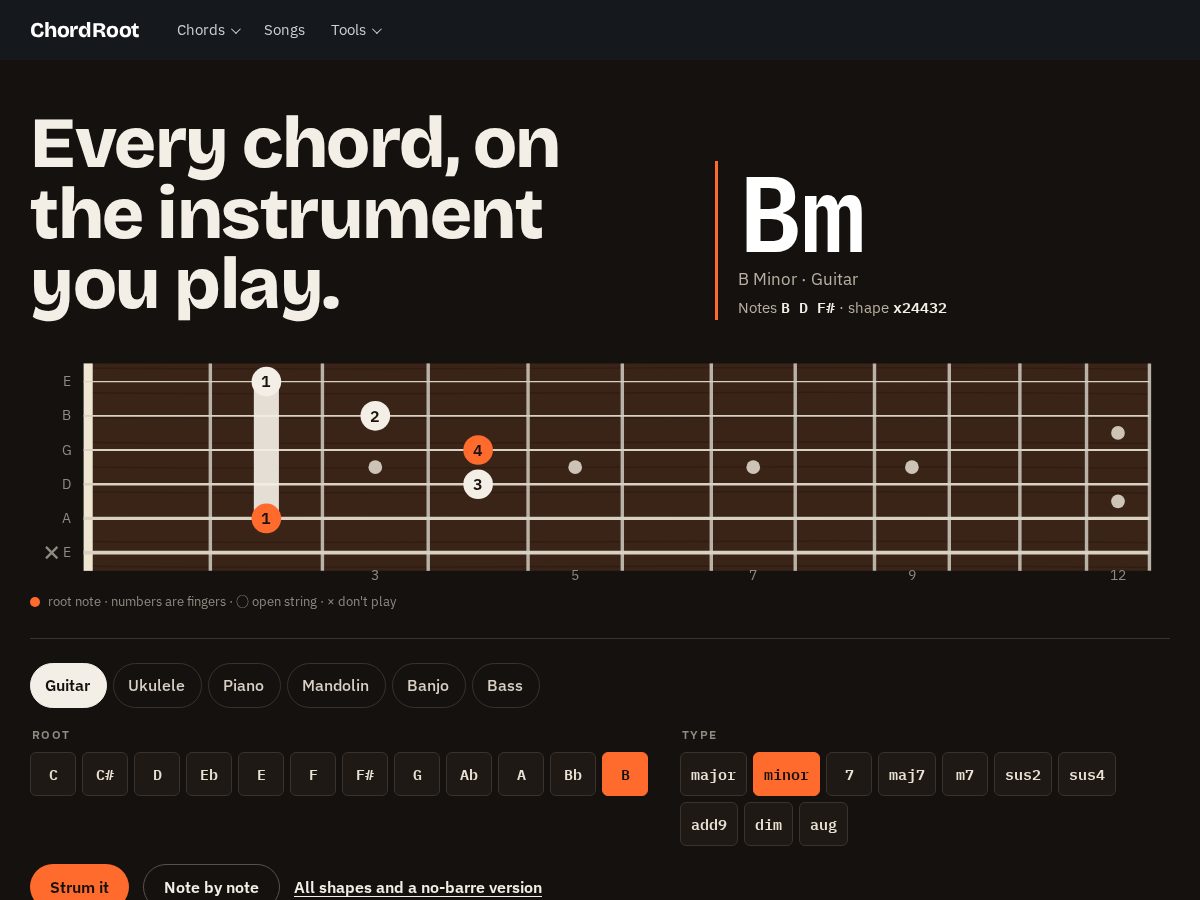Choose the sus4 chord type
The image size is (1200, 900).
[x=1087, y=774]
